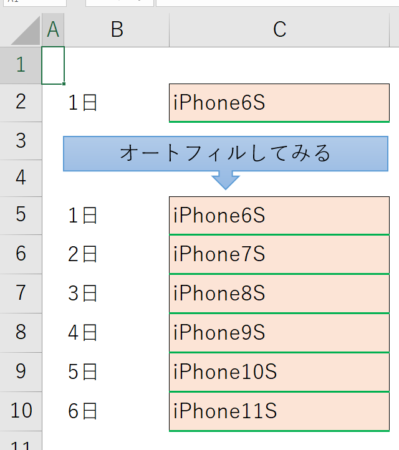
Task: Select row 4 header
Action: click(x=21, y=178)
